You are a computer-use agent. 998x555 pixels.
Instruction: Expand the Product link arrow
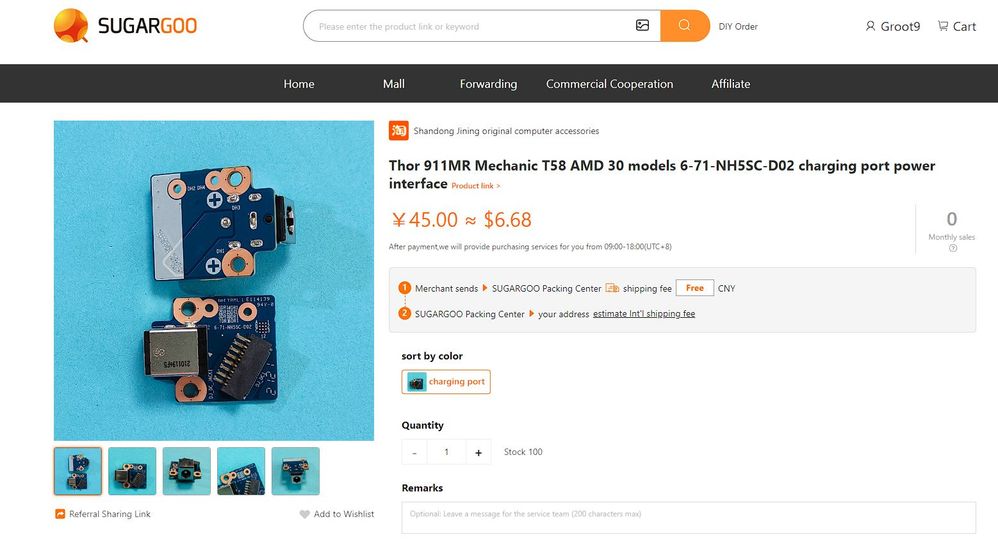click(476, 186)
